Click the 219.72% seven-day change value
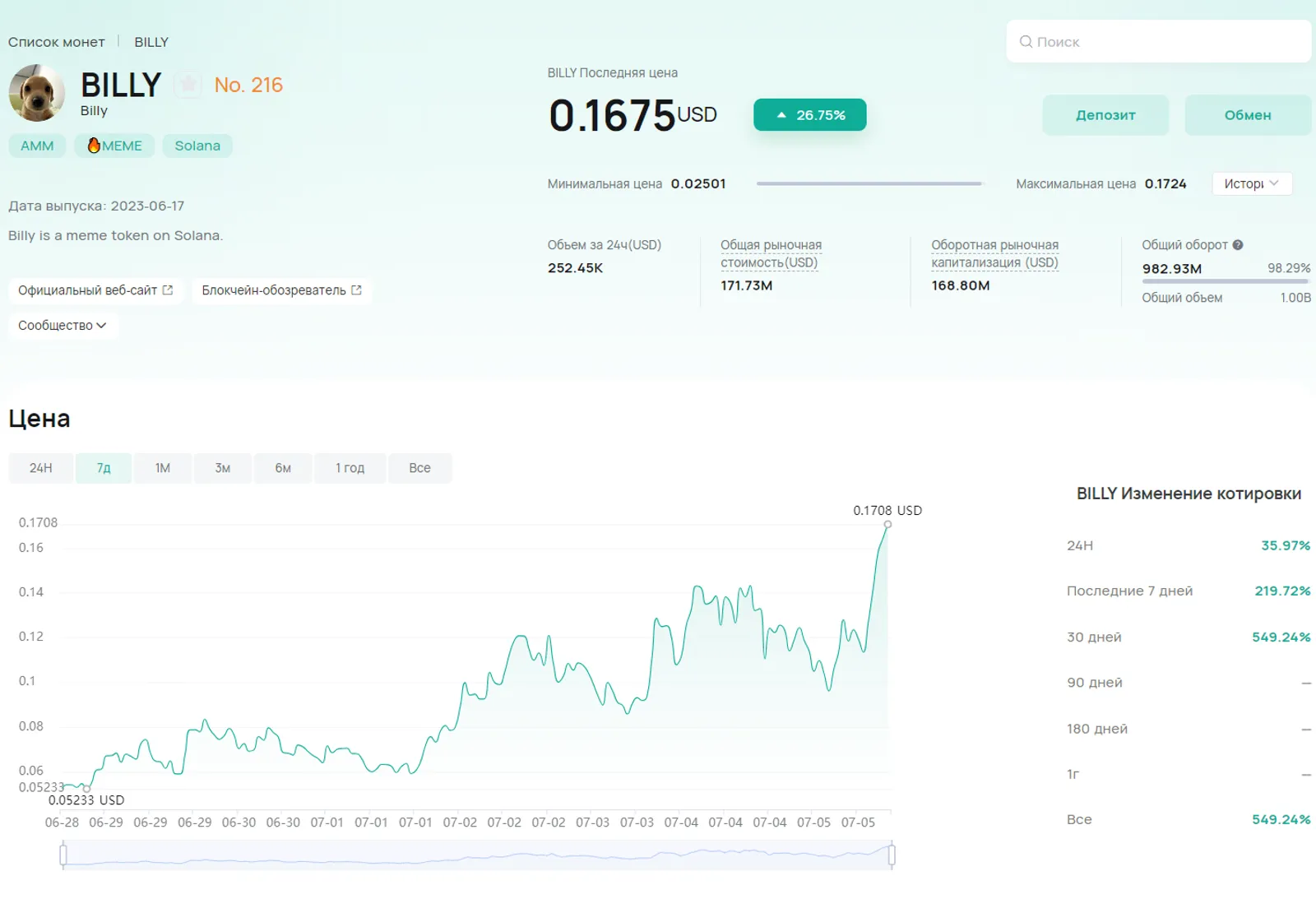This screenshot has height=899, width=1316. pyautogui.click(x=1282, y=591)
